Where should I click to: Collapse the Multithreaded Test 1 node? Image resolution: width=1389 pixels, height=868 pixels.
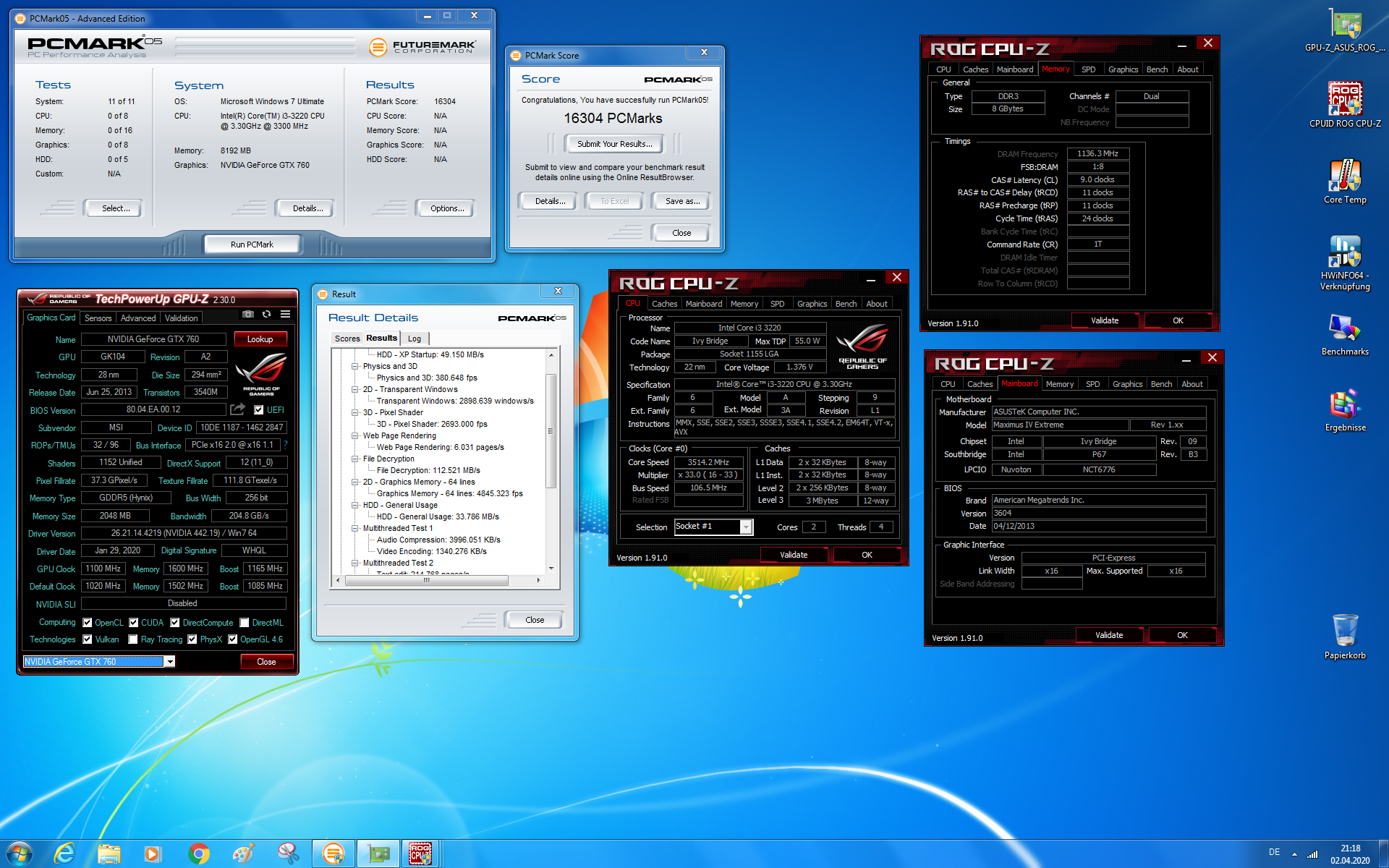[x=355, y=528]
